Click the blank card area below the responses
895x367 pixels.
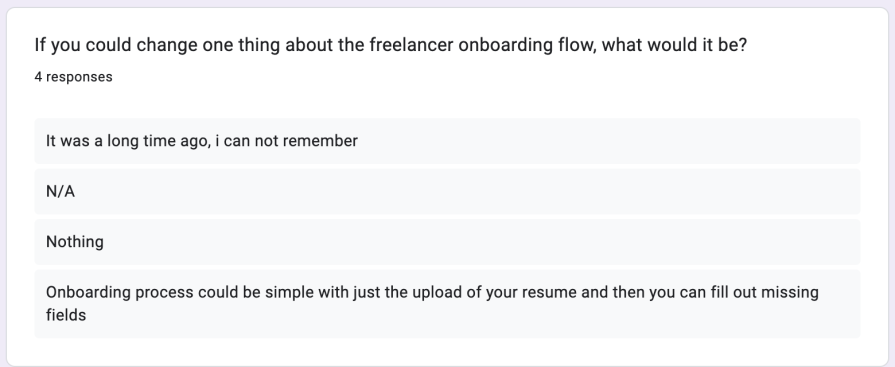point(447,352)
